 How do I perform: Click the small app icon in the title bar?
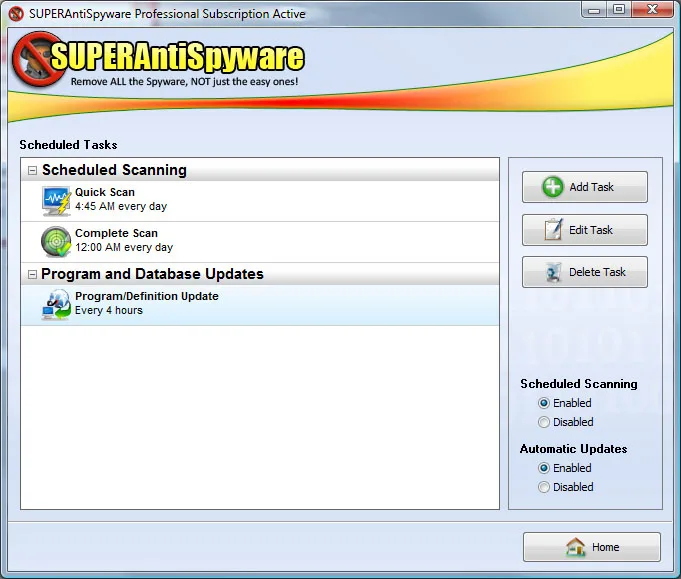16,13
